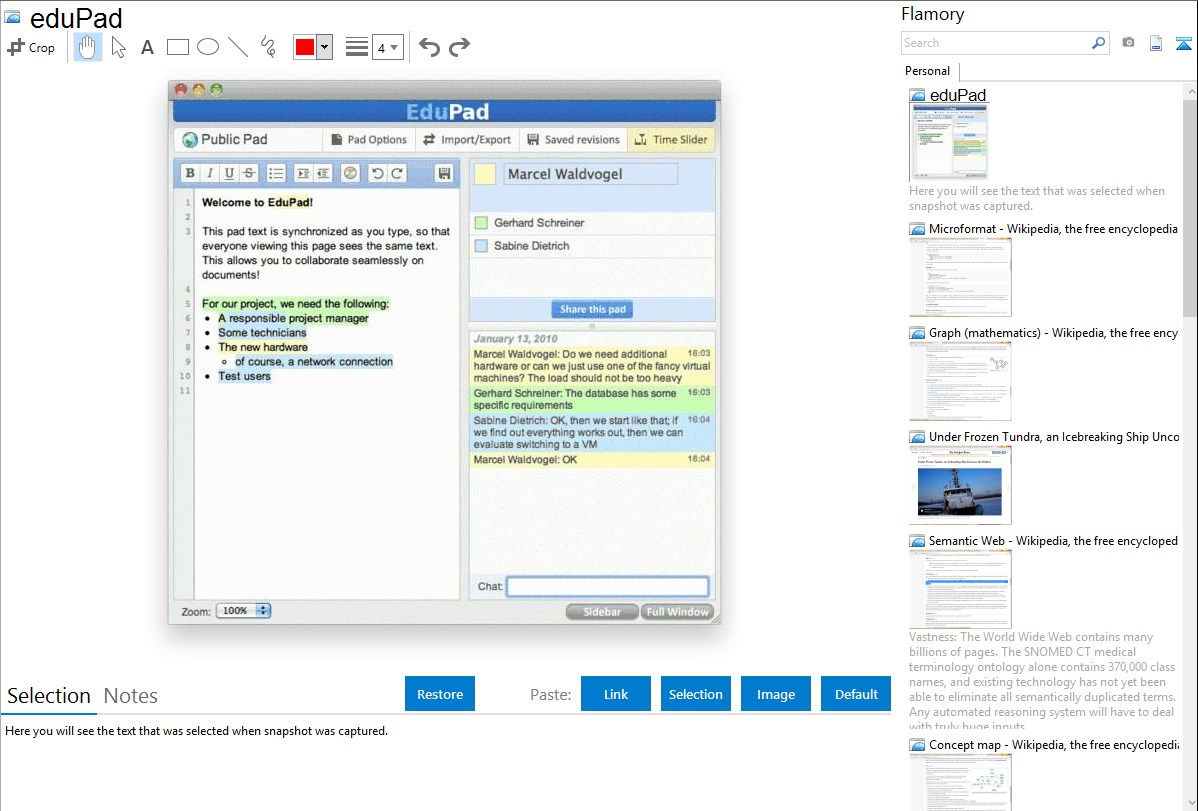1198x811 pixels.
Task: Click the Flamory search field
Action: pyautogui.click(x=995, y=43)
